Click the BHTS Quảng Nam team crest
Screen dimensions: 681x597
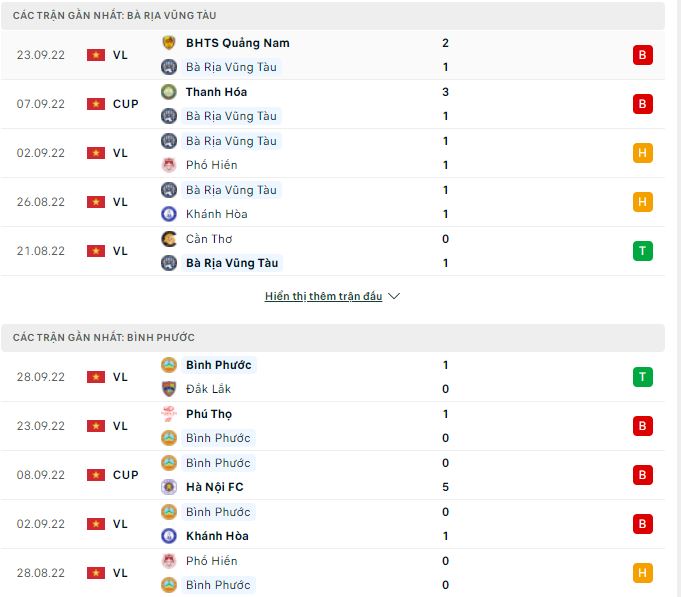click(168, 43)
